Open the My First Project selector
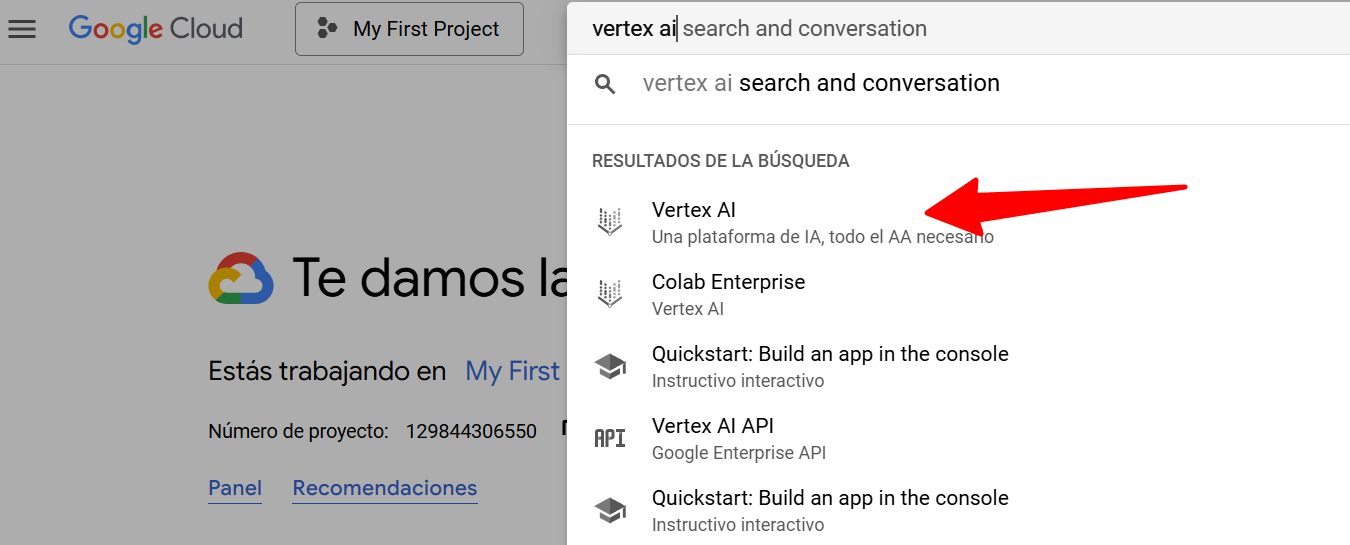The image size is (1350, 545). click(x=409, y=29)
